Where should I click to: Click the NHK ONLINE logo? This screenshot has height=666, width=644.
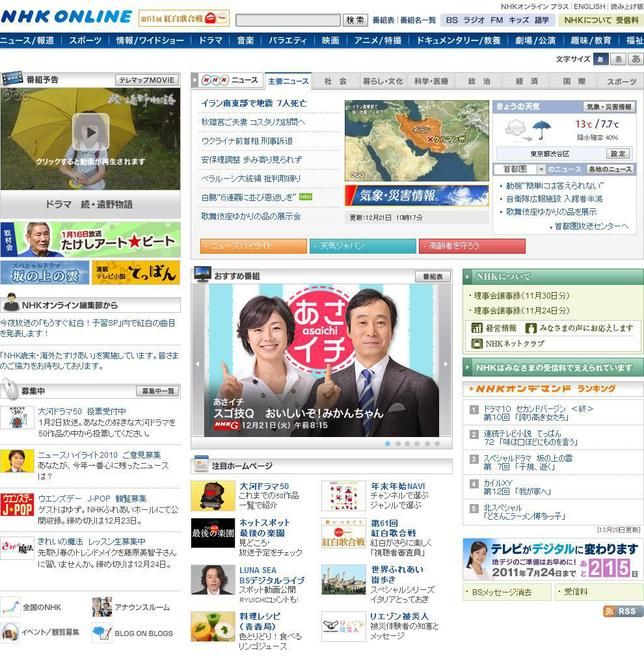pyautogui.click(x=67, y=17)
